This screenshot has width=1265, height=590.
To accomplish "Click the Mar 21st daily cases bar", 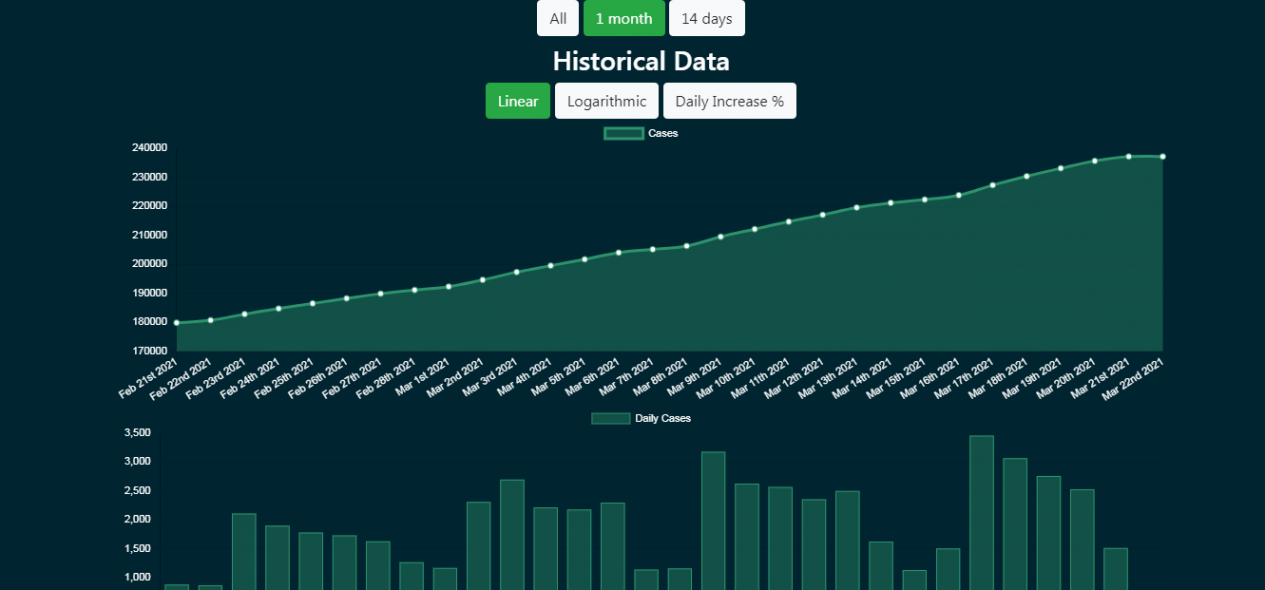I will 1115,568.
